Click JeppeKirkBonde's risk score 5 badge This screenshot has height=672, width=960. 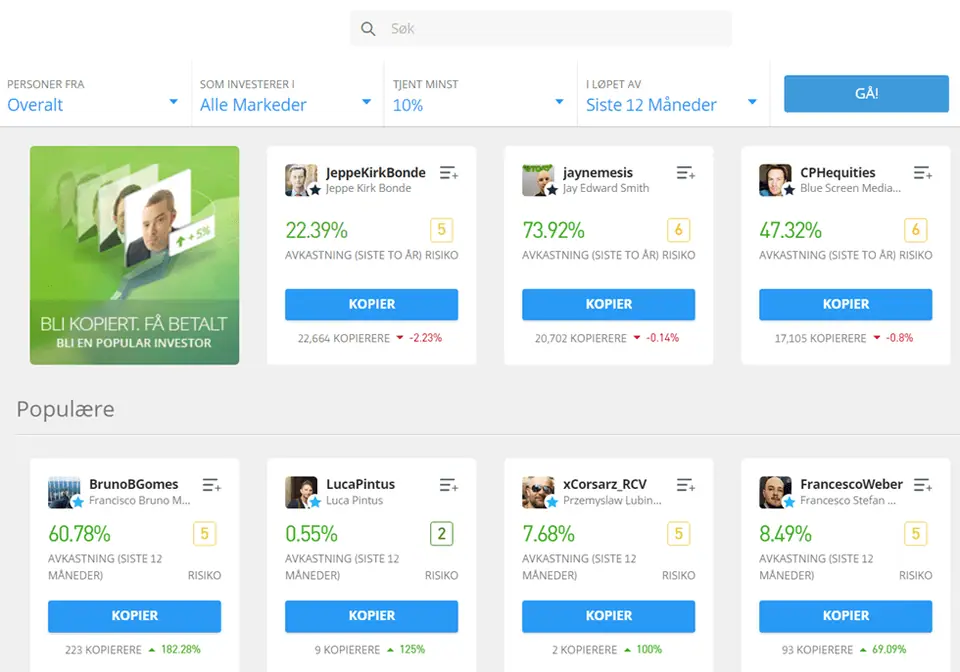click(x=441, y=230)
